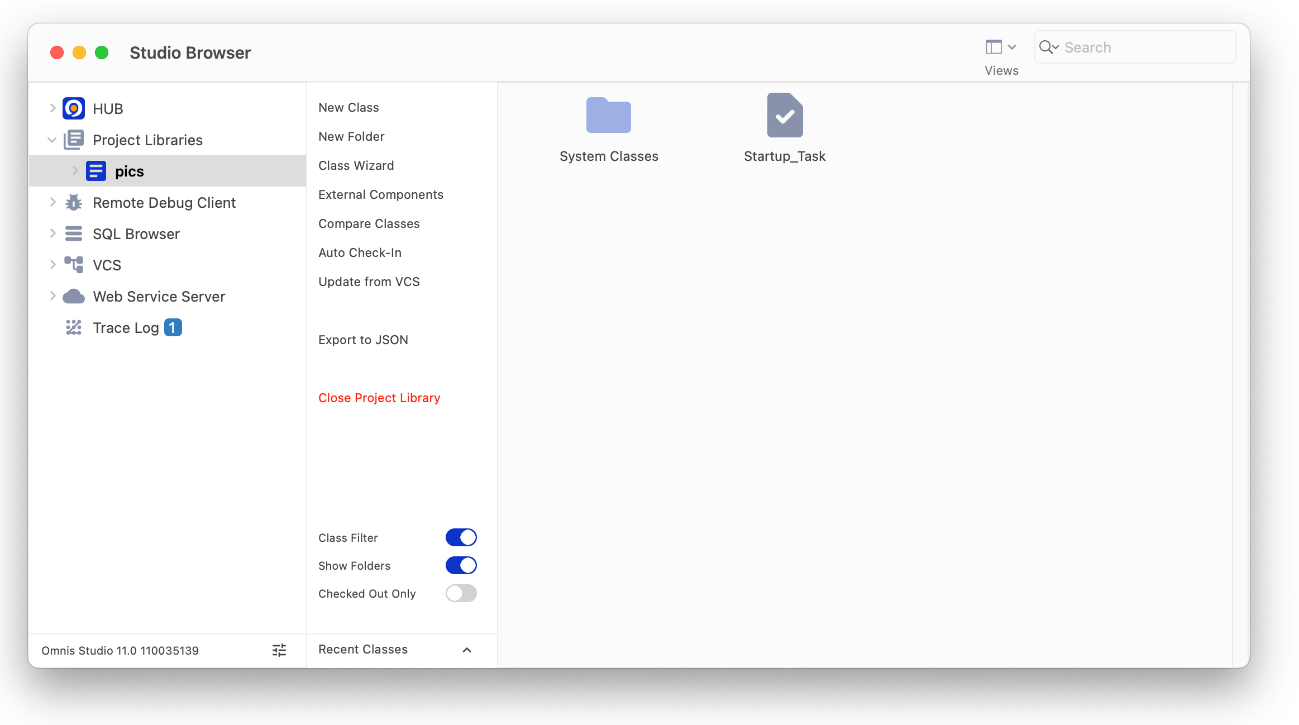Select SQL Browser label

tap(137, 234)
